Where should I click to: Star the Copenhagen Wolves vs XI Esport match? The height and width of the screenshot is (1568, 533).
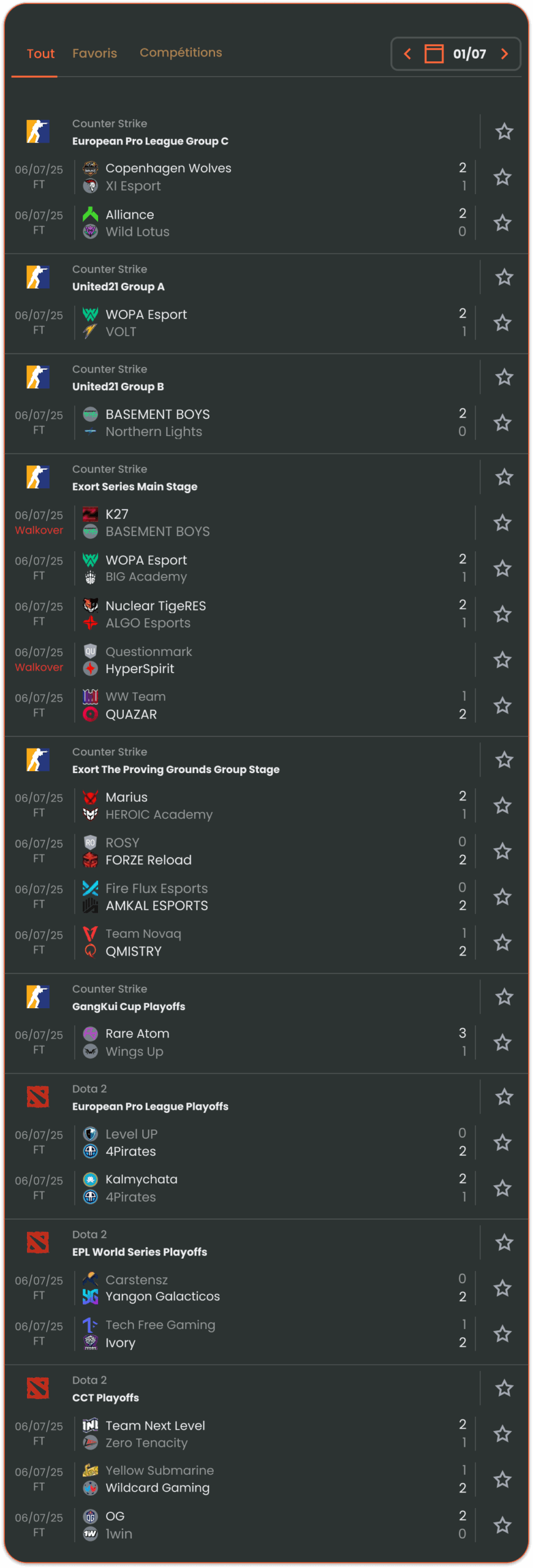point(502,177)
